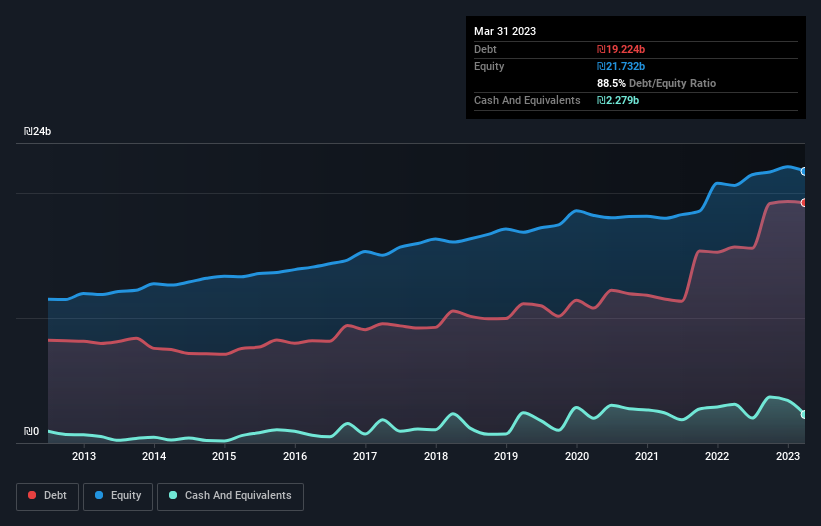Click the 2018 x-axis label

(436, 456)
